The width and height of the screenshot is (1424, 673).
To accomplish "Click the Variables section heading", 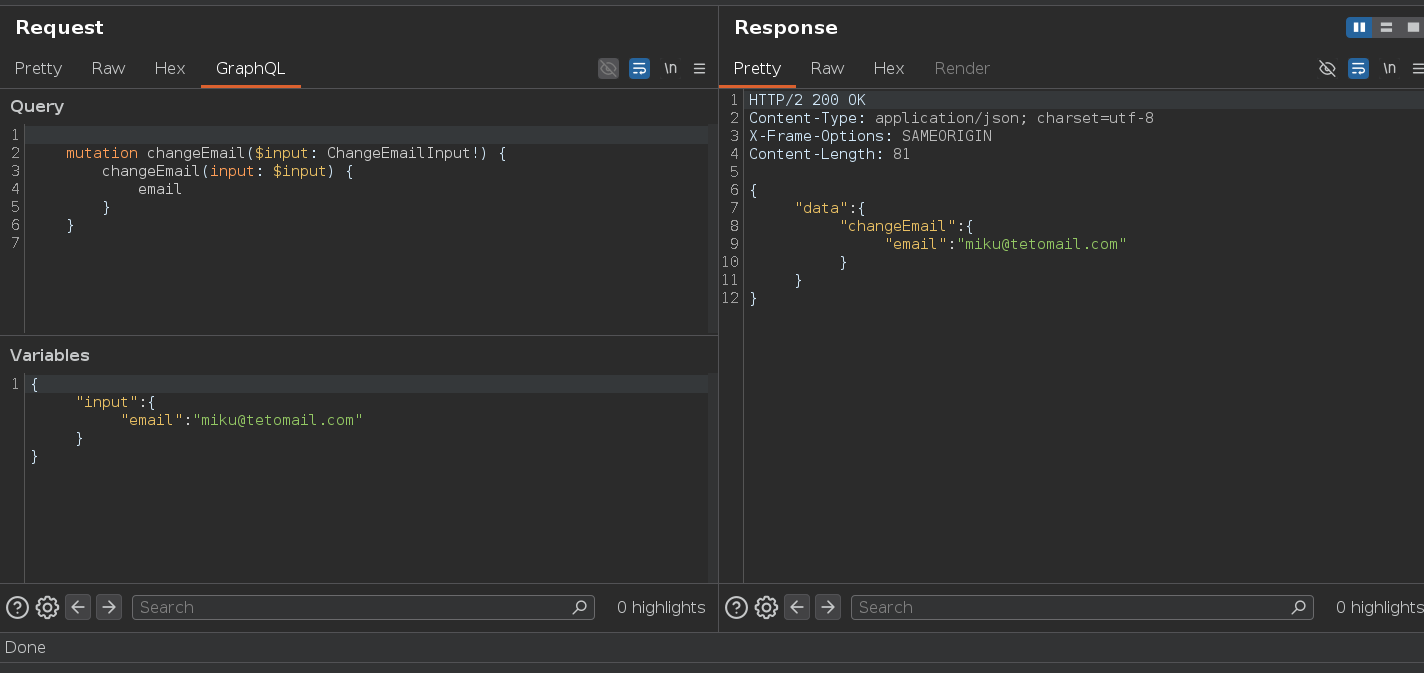I will click(x=50, y=355).
